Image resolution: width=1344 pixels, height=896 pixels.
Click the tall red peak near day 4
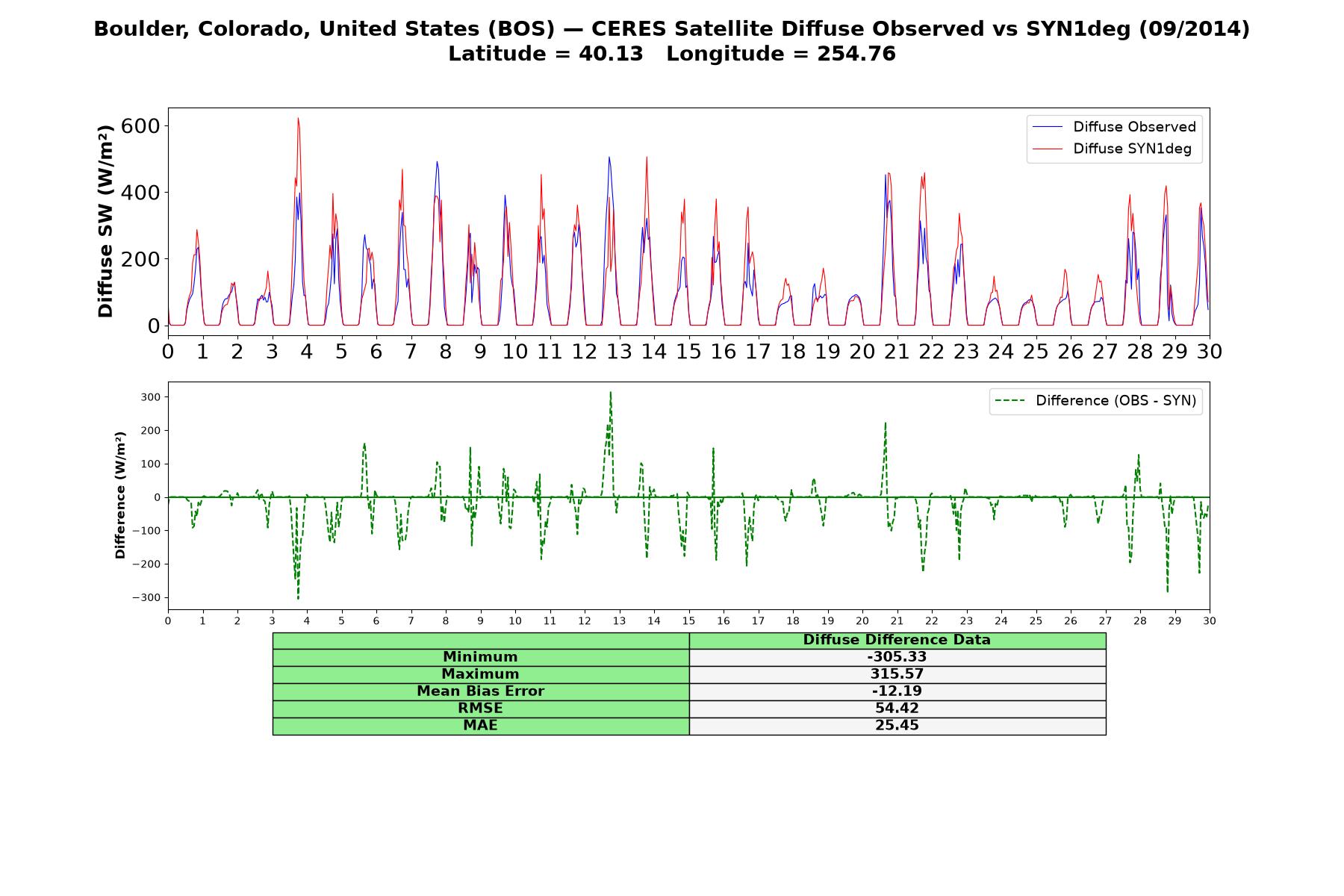pyautogui.click(x=298, y=119)
